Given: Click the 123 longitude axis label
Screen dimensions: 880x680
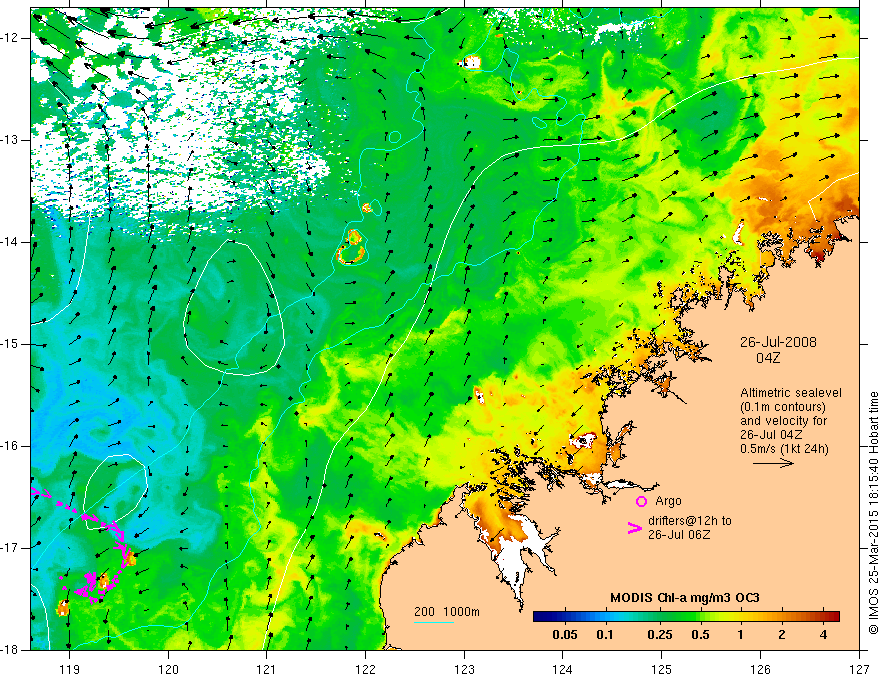Looking at the screenshot, I should coord(464,669).
